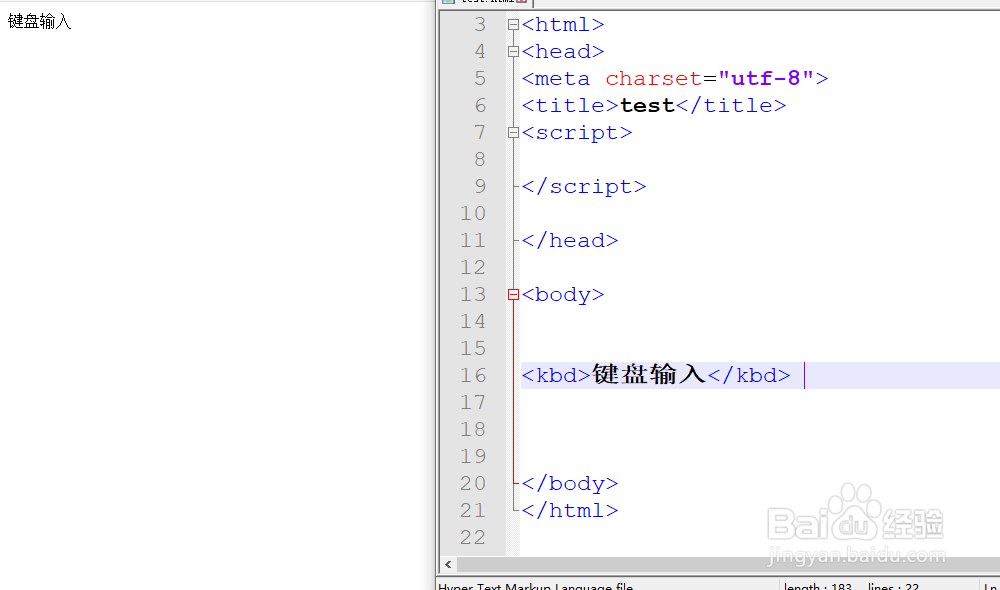Image resolution: width=1000 pixels, height=590 pixels.
Task: Collapse the red body tag fold marker
Action: [x=513, y=295]
